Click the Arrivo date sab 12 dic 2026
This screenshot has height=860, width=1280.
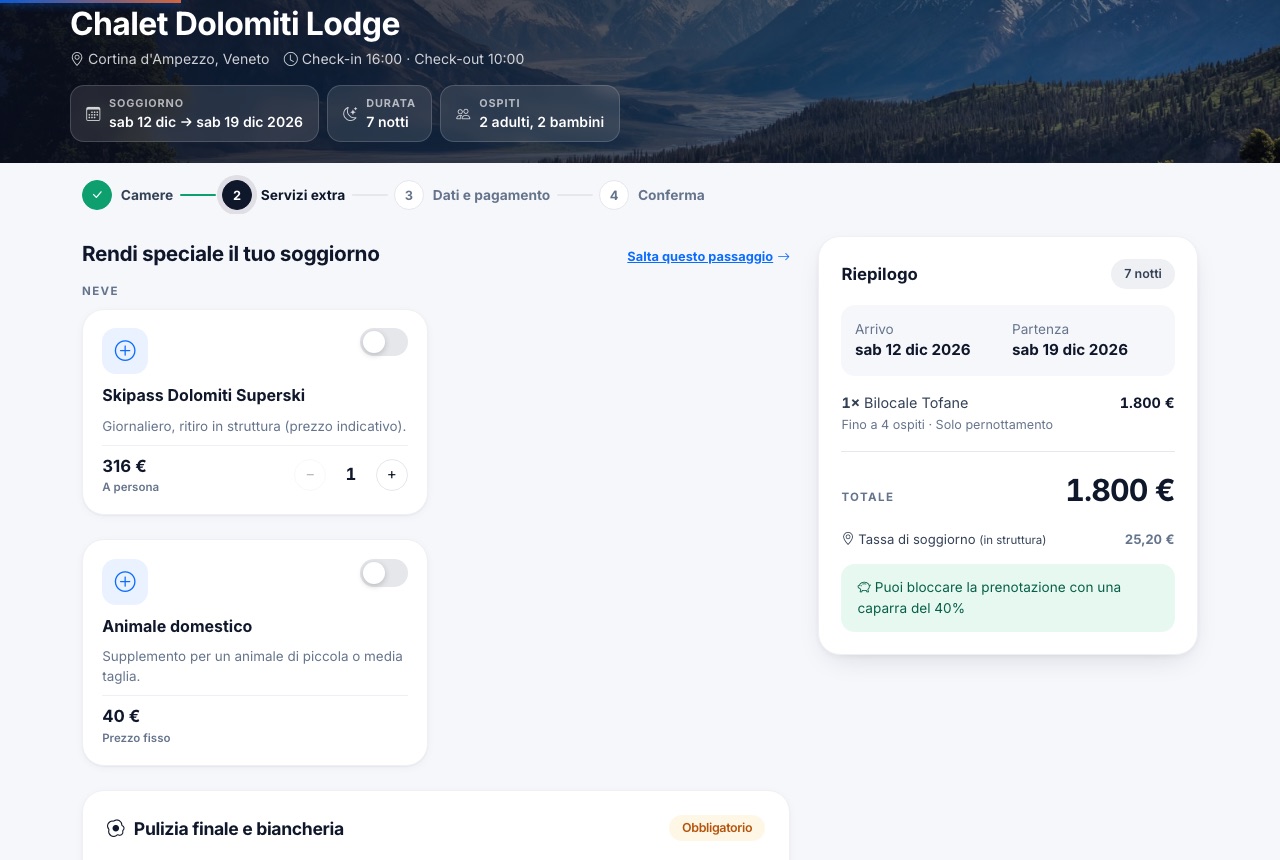click(x=913, y=350)
